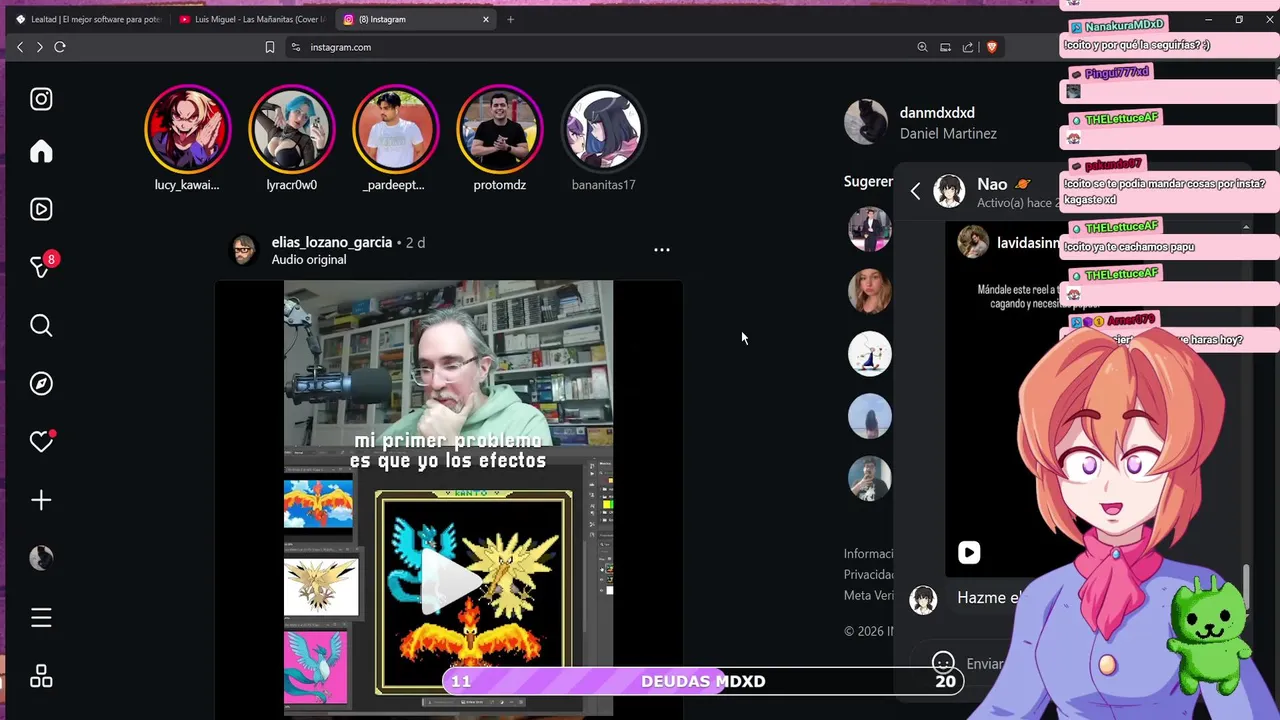Open danmdxdxd profile username

tap(937, 113)
